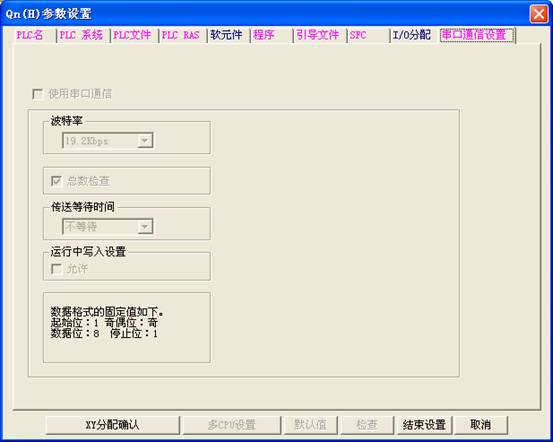Click the XY分配确认 button
The height and width of the screenshot is (442, 553).
(113, 425)
